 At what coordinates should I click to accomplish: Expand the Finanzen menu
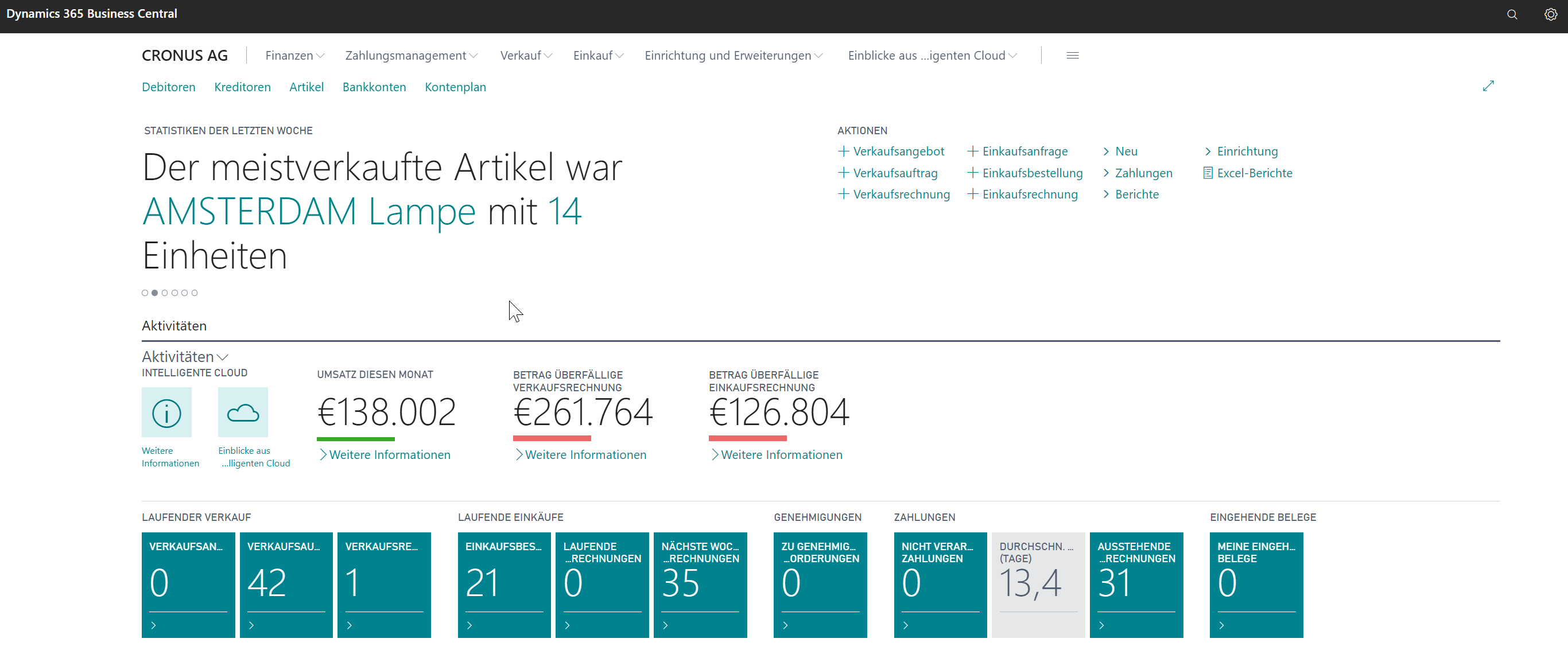click(294, 56)
